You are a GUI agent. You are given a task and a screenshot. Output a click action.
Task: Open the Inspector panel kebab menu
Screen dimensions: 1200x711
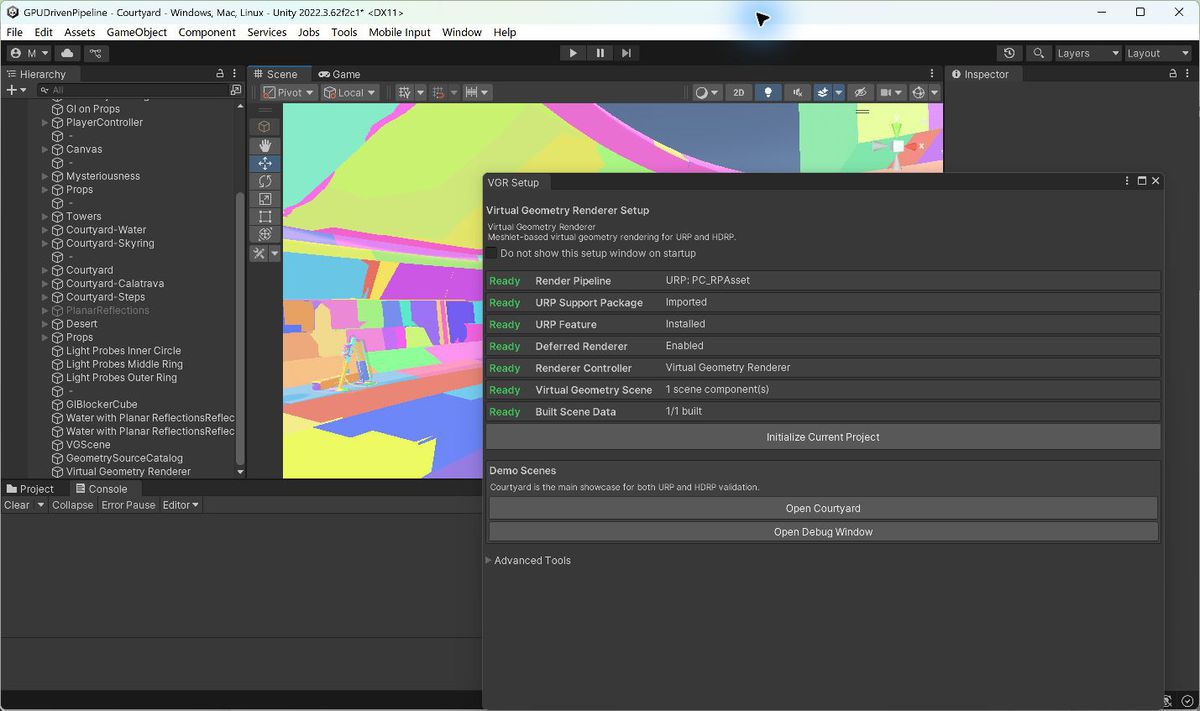coord(1189,74)
